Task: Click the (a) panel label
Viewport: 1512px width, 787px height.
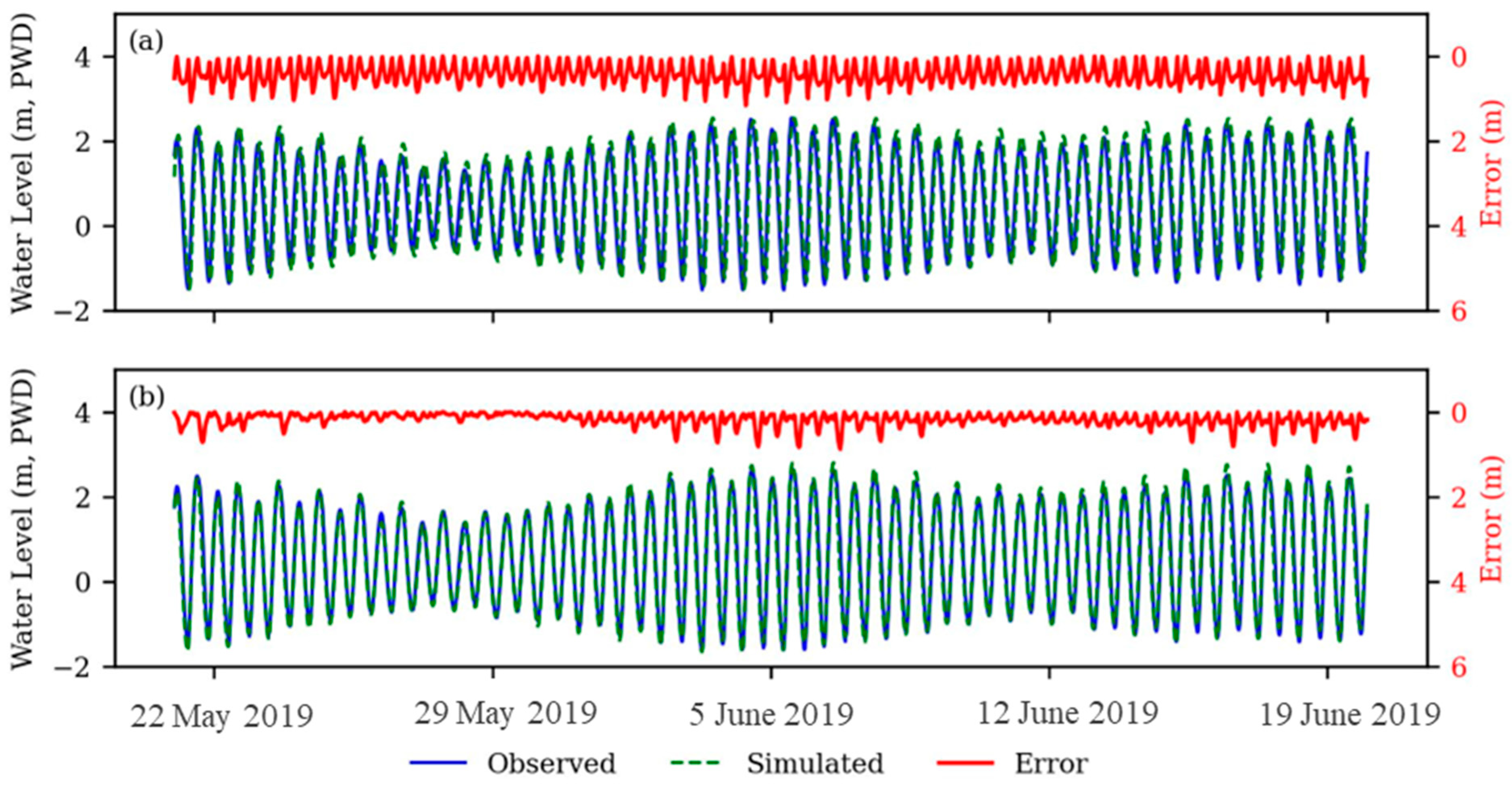Action: 146,42
